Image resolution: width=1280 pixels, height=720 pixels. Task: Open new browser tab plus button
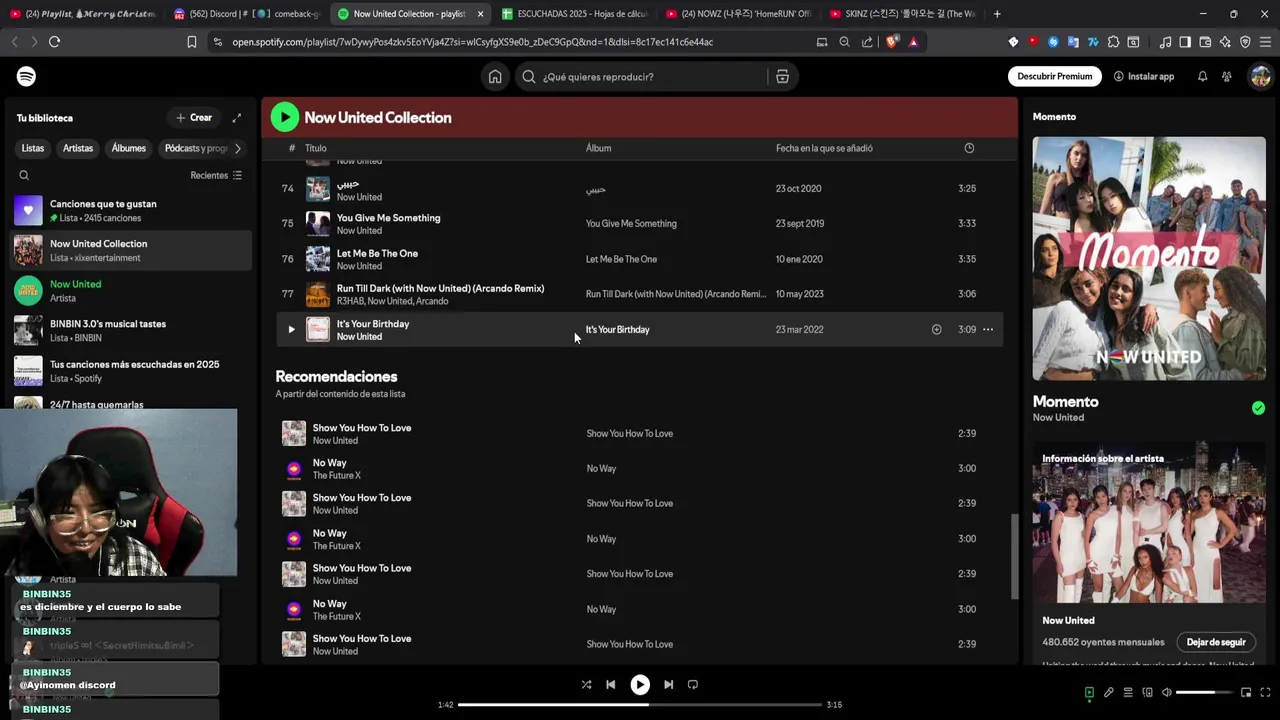click(997, 14)
